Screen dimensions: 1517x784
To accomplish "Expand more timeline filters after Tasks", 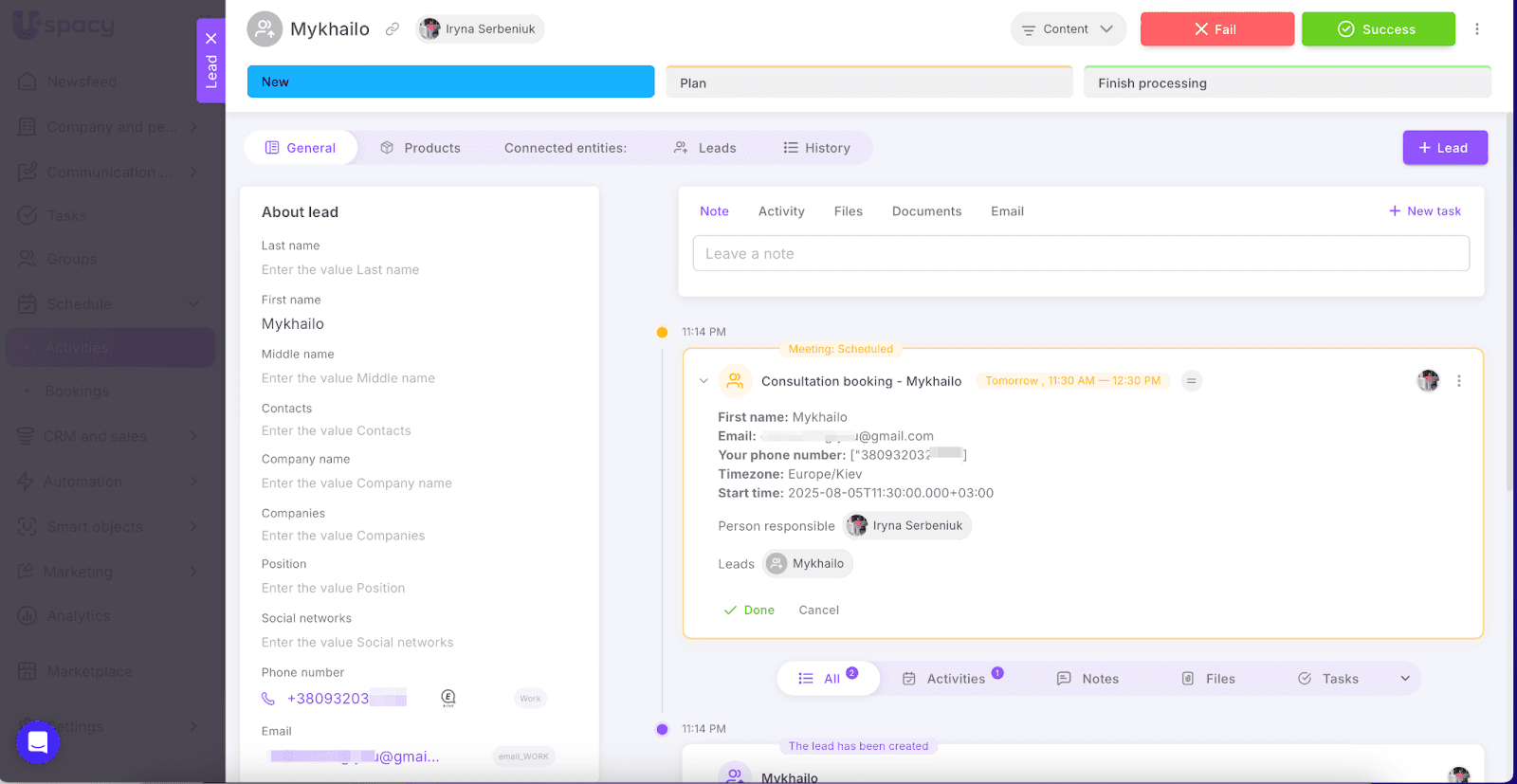I will [x=1405, y=679].
